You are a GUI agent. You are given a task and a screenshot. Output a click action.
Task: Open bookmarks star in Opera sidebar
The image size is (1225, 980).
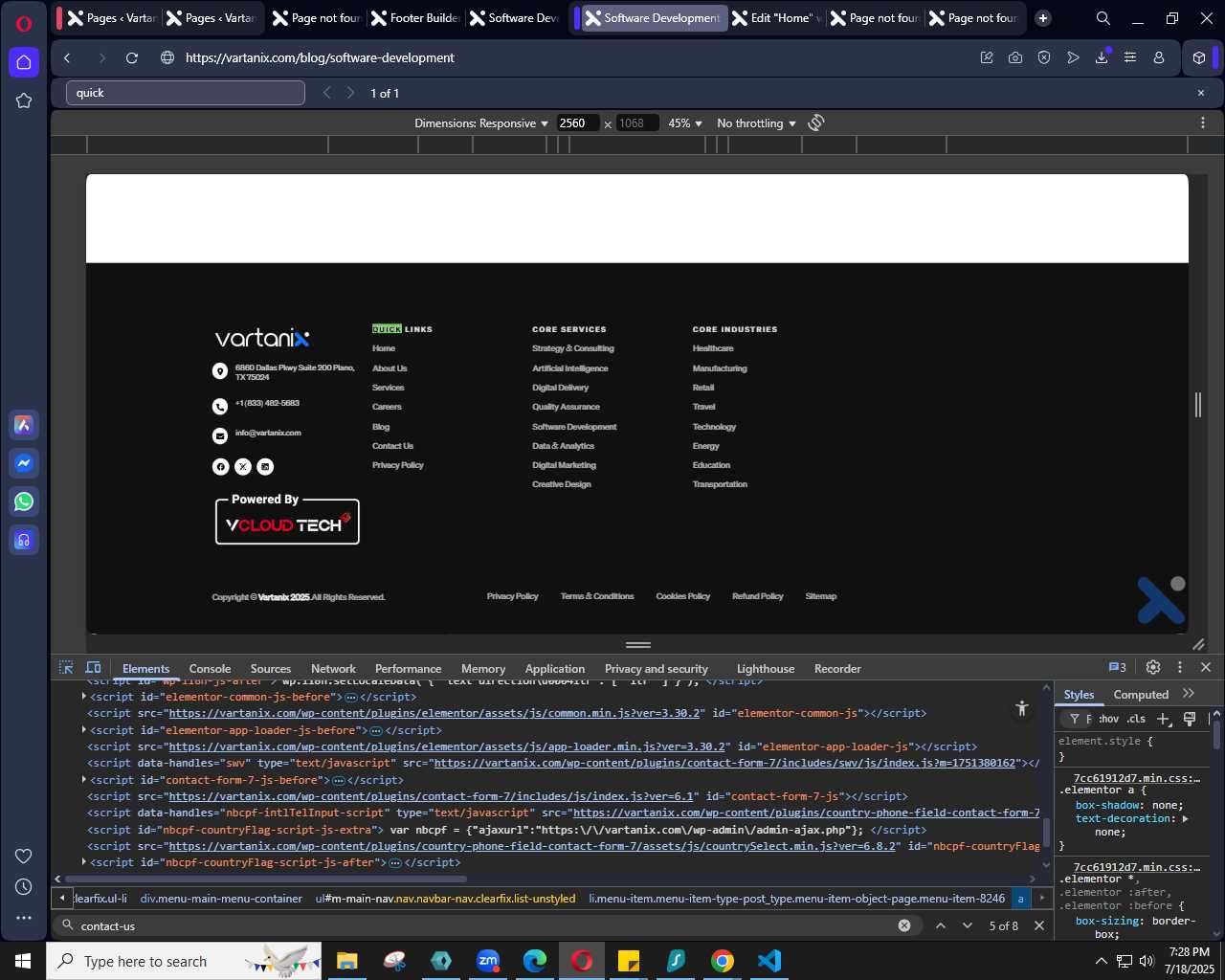[24, 100]
